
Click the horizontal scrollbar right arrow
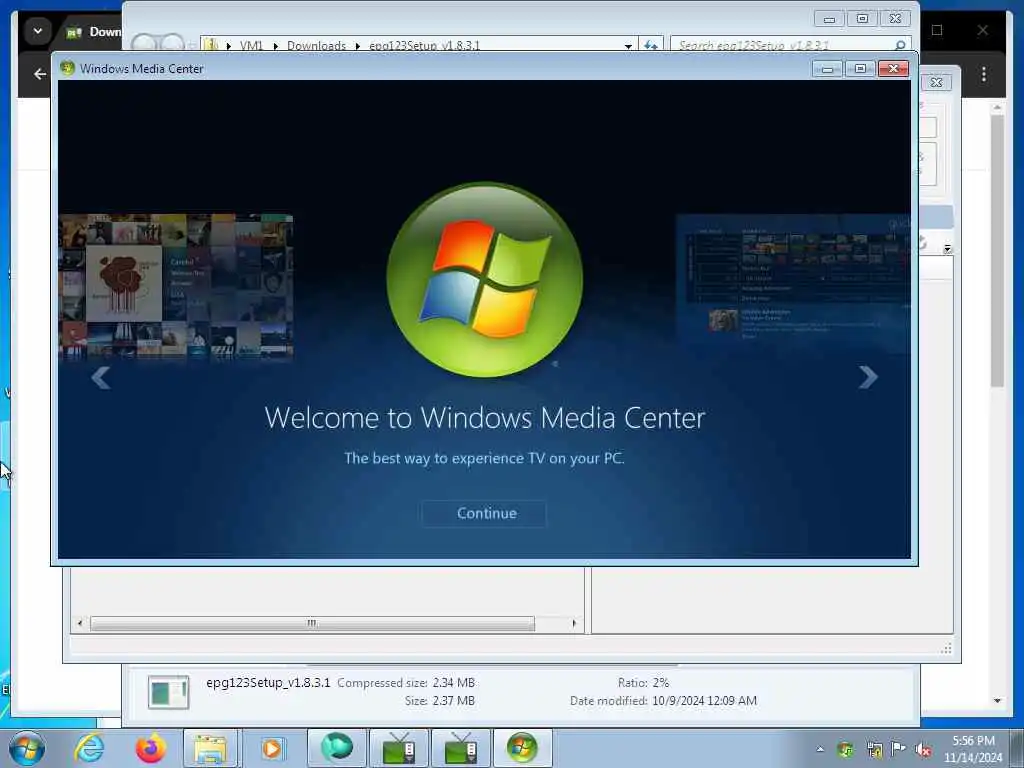coord(574,623)
